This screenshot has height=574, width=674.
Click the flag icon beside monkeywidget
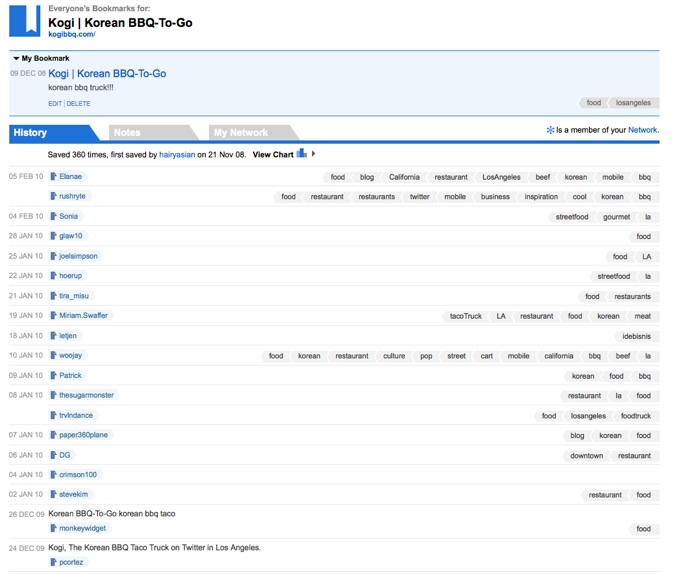(x=54, y=528)
